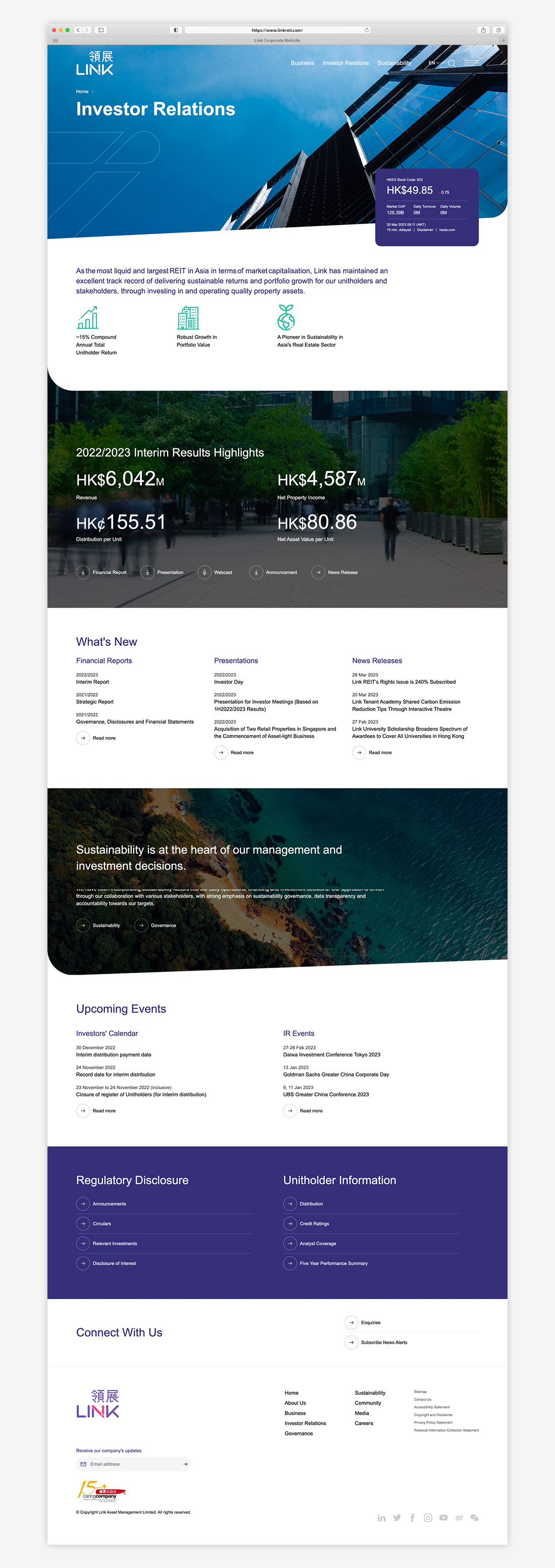Screen dimensions: 555x1568
Task: Open the 2022/2023 Investor Day presentation
Action: pos(229,683)
